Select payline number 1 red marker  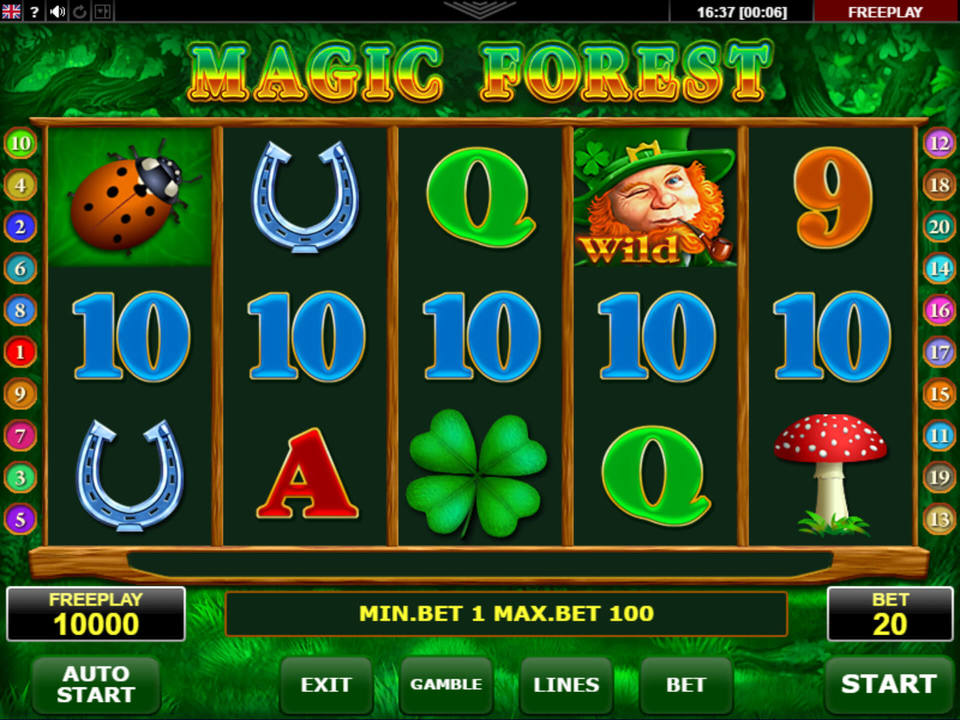(20, 352)
